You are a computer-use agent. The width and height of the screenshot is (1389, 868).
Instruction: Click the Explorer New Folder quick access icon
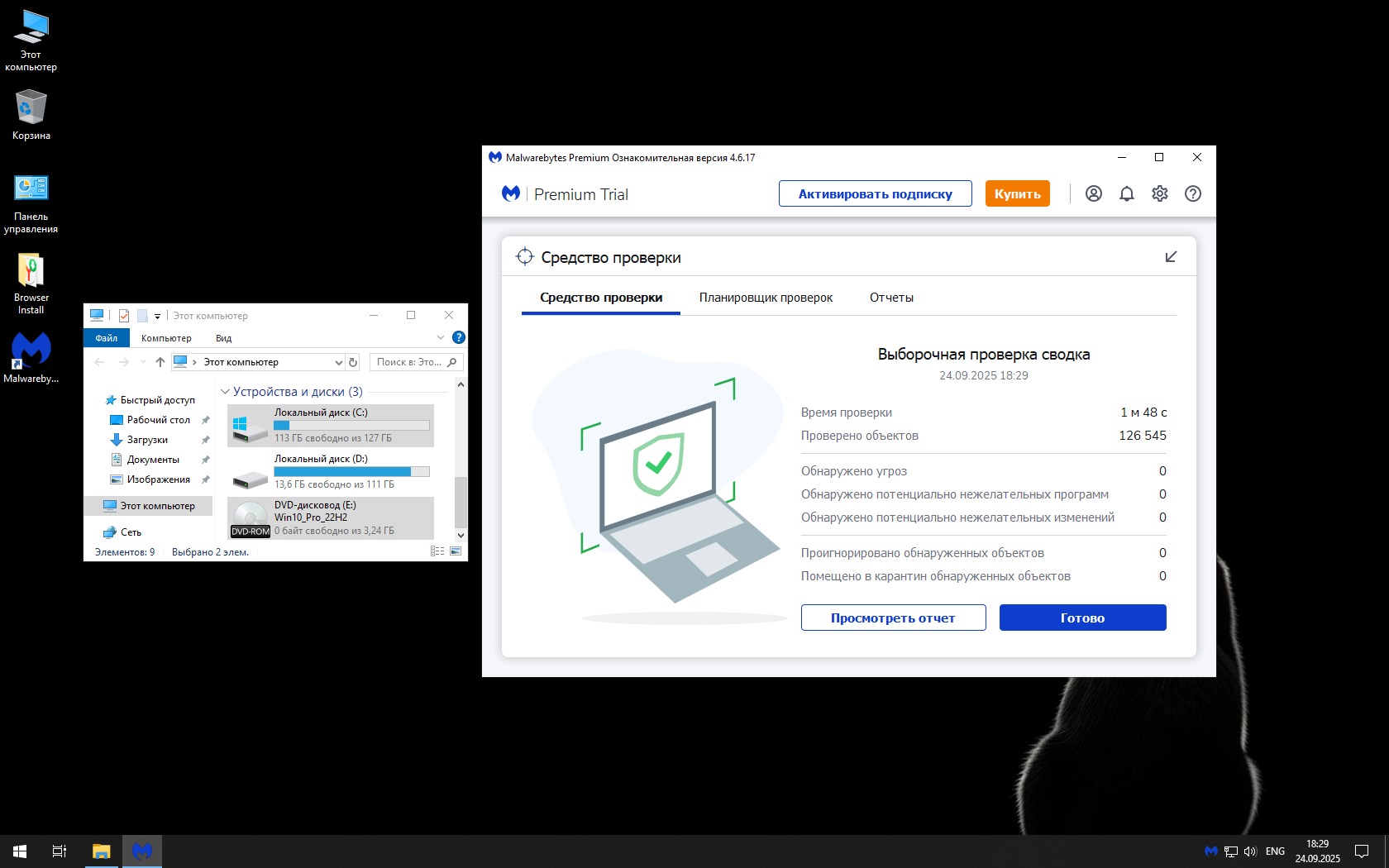142,315
